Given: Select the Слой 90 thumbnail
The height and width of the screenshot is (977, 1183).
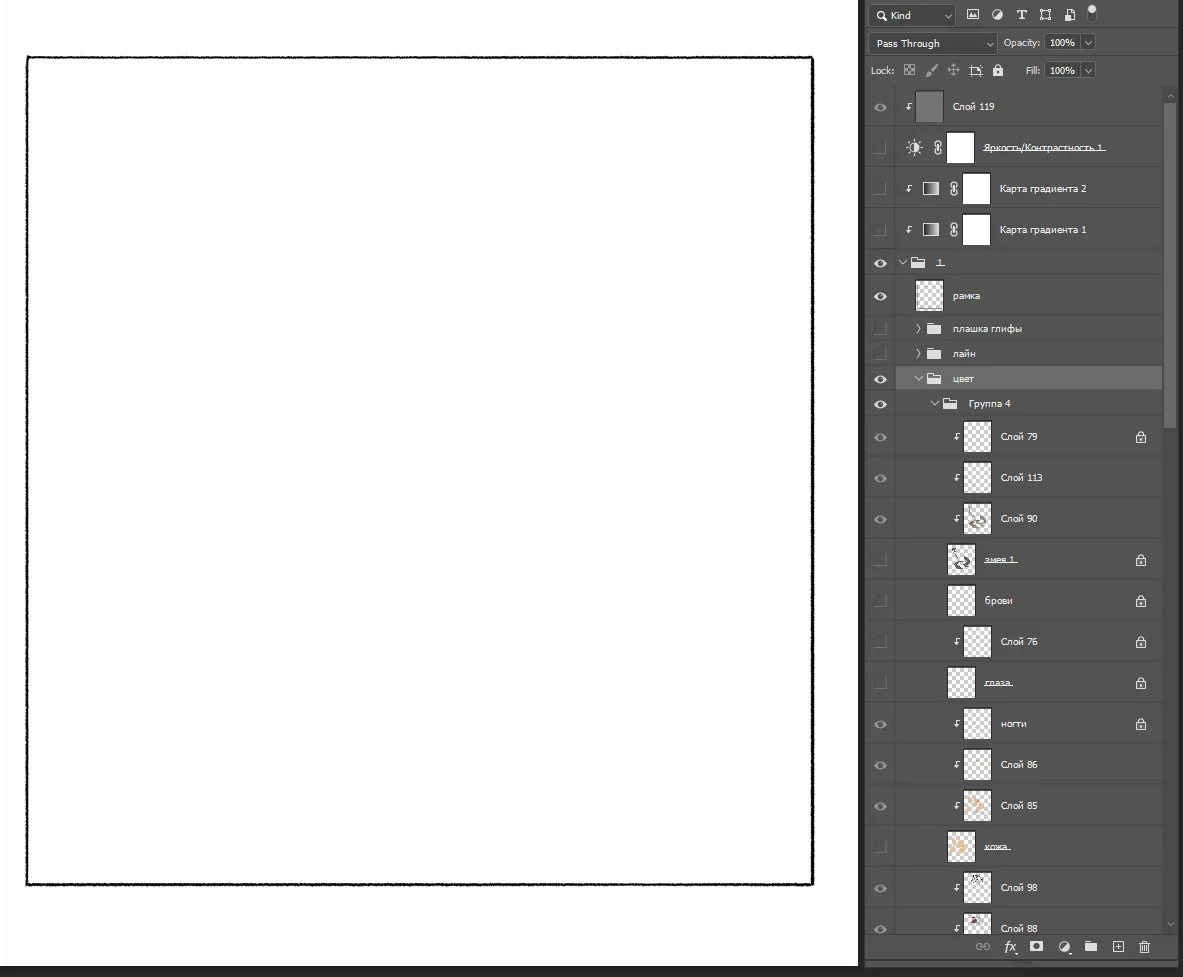Looking at the screenshot, I should point(978,519).
